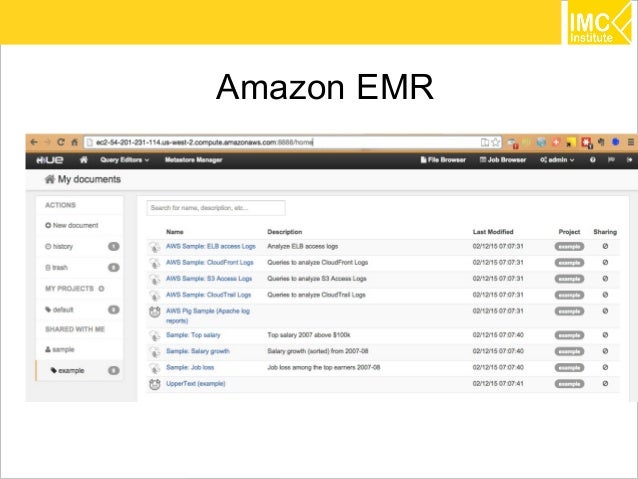Create a New document
Image resolution: width=638 pixels, height=479 pixels.
click(x=72, y=225)
